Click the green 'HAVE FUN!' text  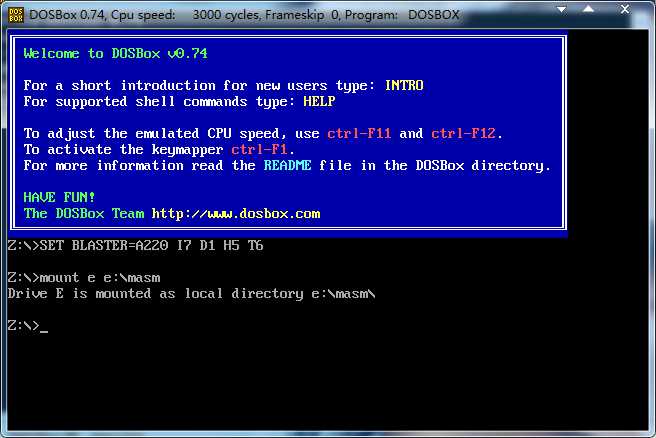(x=59, y=197)
